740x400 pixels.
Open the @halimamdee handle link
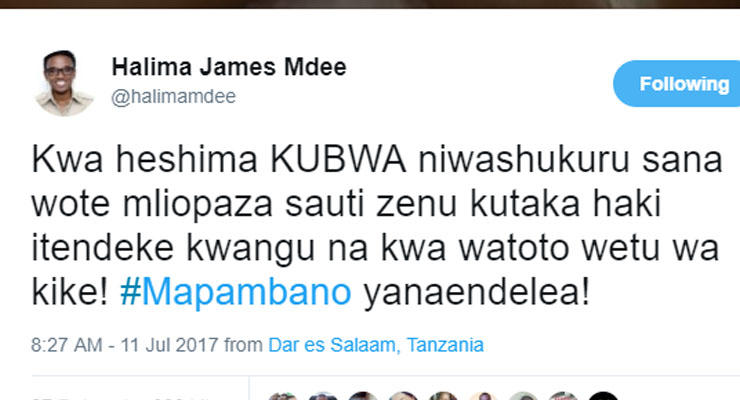173,97
